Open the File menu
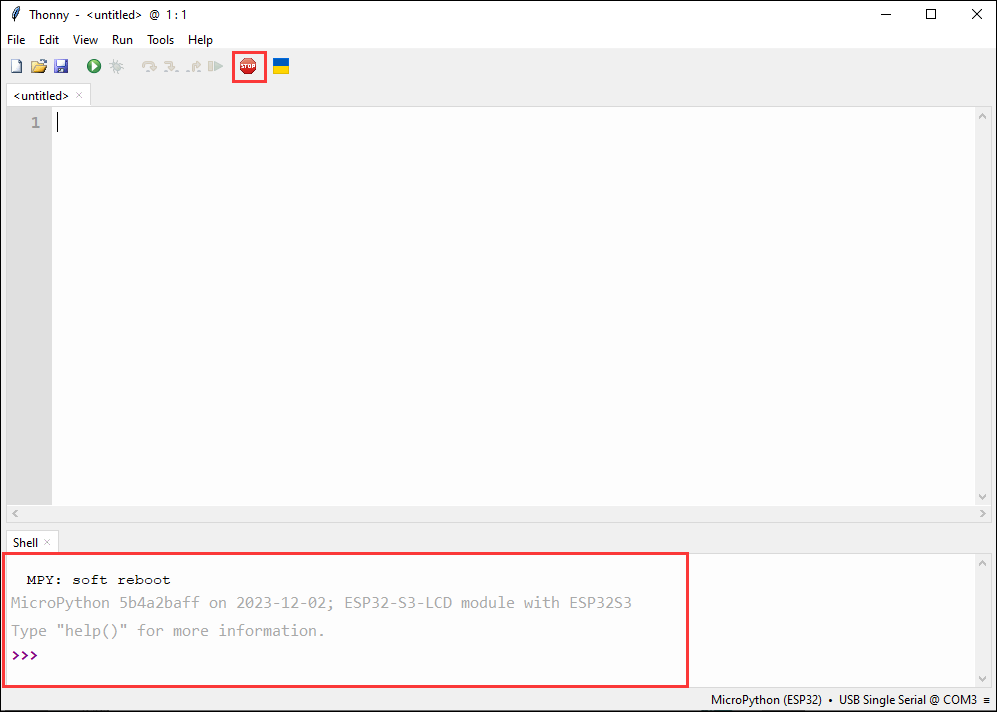Screen dimensions: 997x712 [16, 40]
